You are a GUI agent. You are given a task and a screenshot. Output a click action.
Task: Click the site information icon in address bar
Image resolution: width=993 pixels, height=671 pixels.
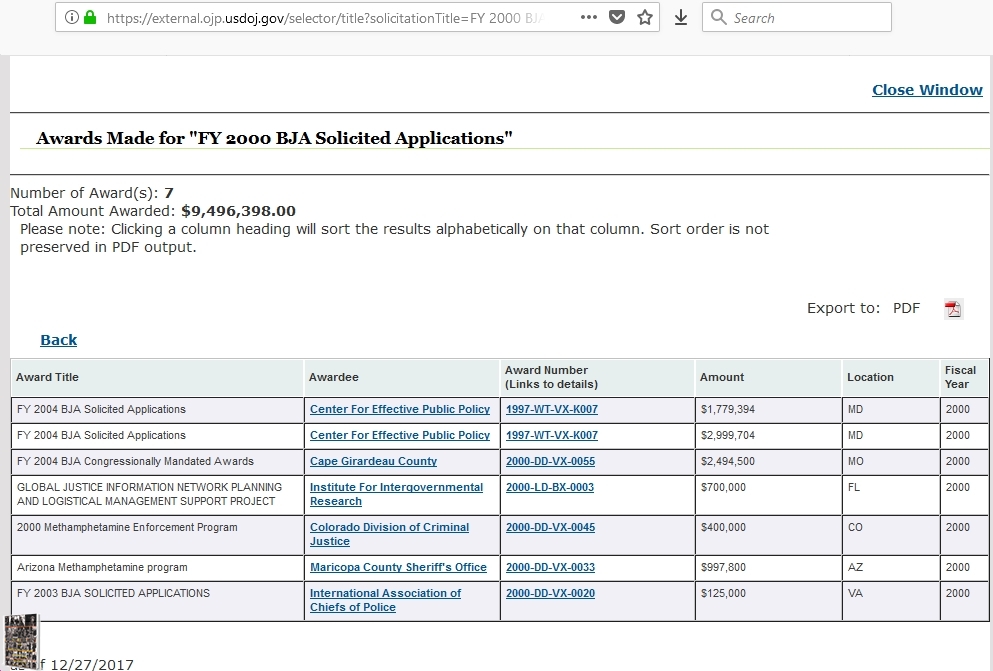(72, 18)
